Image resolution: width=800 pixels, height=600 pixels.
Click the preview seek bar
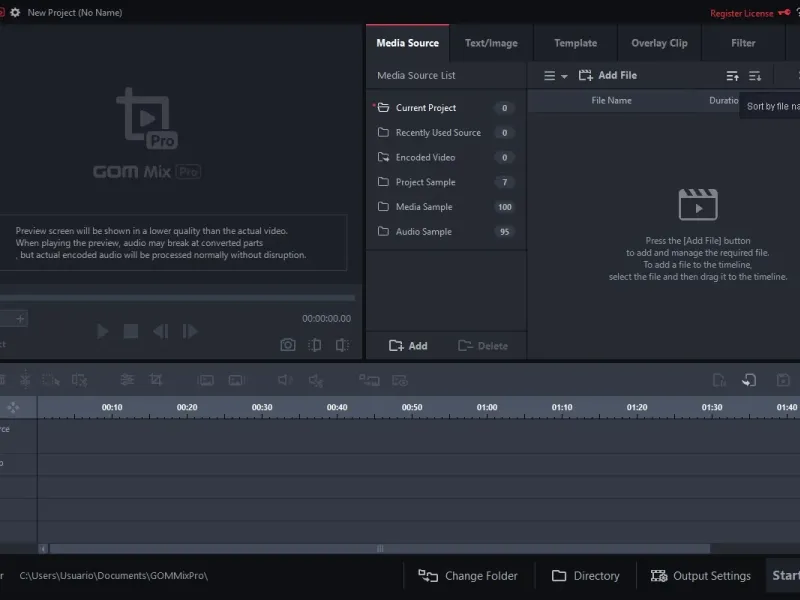point(177,297)
